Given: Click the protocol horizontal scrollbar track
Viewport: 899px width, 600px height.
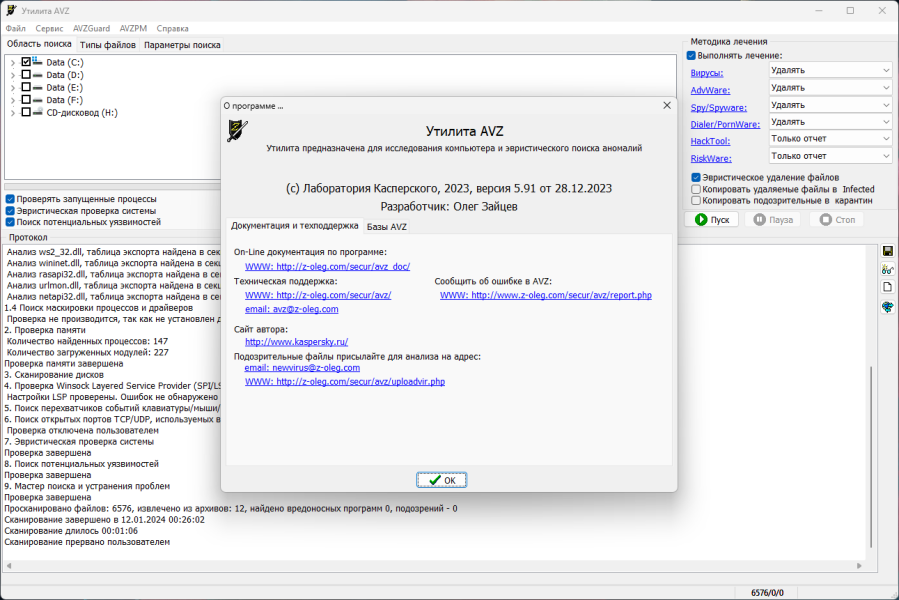Looking at the screenshot, I should 433,566.
